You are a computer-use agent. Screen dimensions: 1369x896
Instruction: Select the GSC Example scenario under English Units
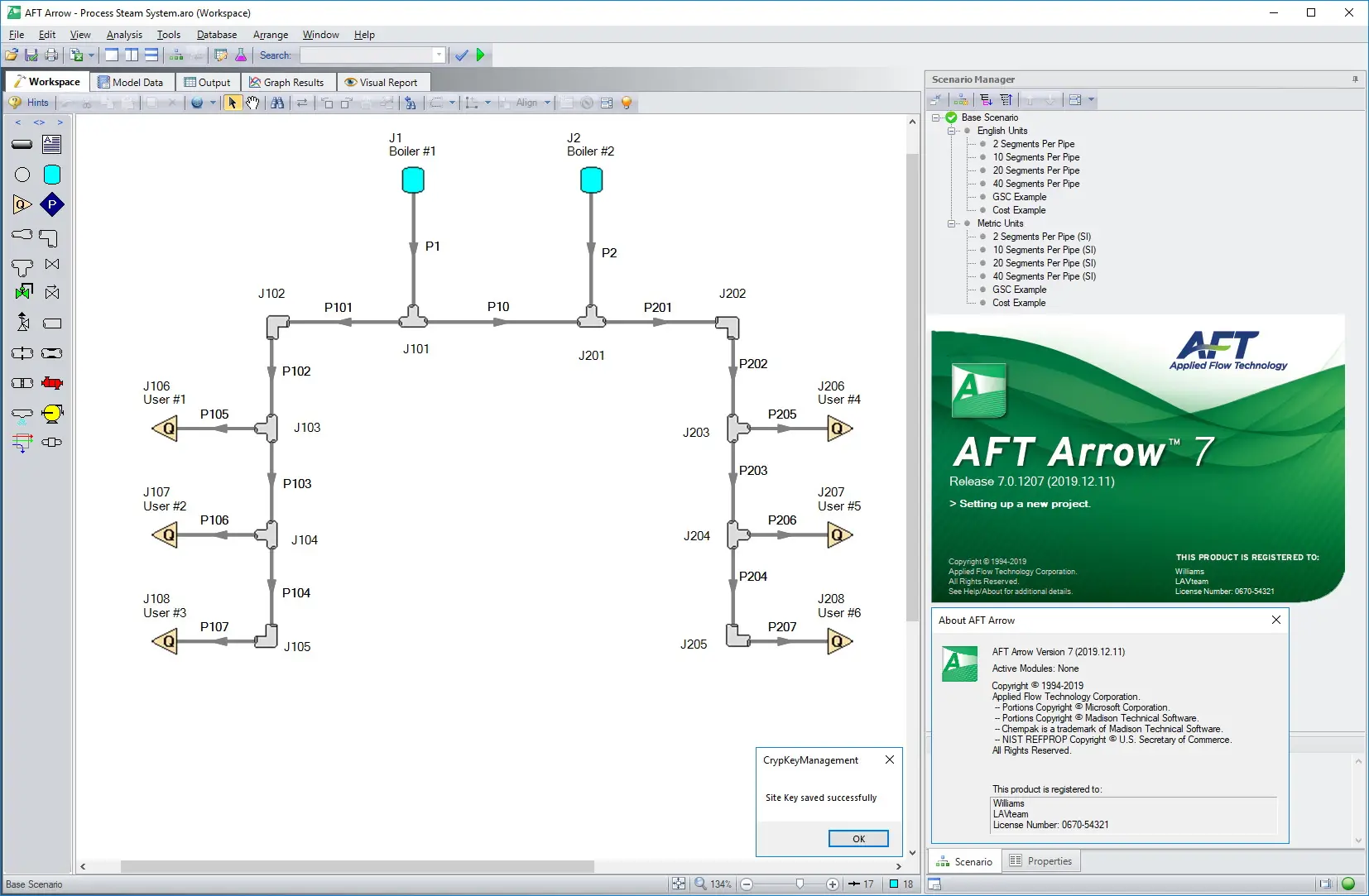pos(1019,197)
